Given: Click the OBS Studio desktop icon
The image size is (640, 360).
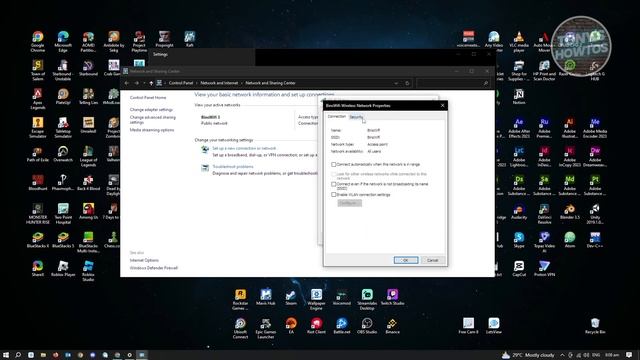Looking at the screenshot, I should coord(367,326).
